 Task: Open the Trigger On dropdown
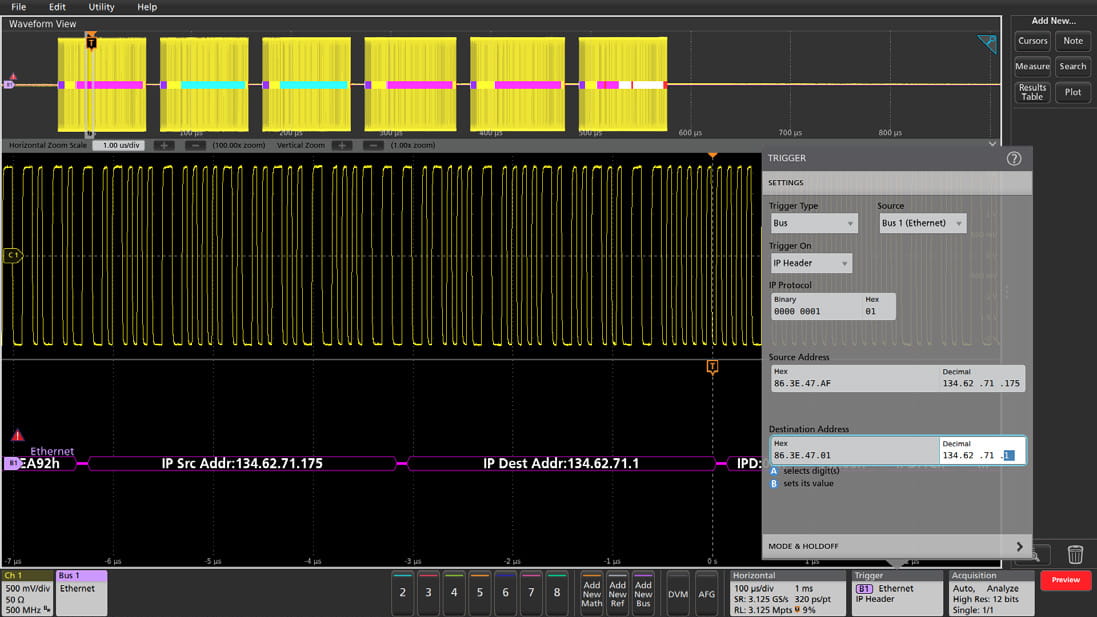[x=811, y=263]
